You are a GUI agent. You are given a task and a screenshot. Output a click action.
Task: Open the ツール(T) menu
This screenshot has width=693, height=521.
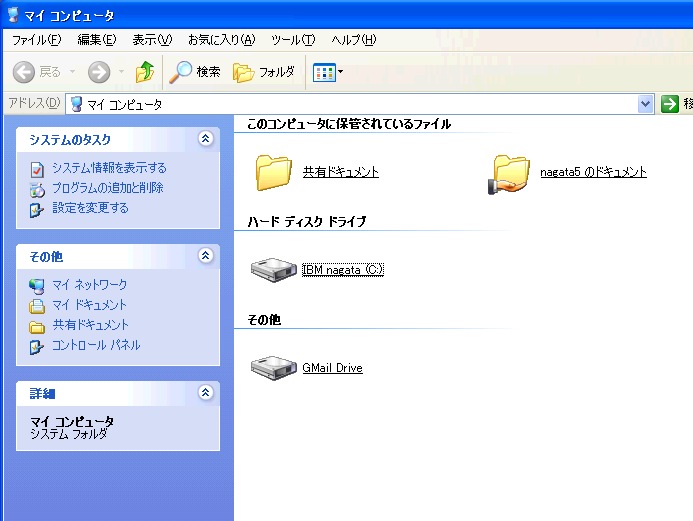click(293, 40)
